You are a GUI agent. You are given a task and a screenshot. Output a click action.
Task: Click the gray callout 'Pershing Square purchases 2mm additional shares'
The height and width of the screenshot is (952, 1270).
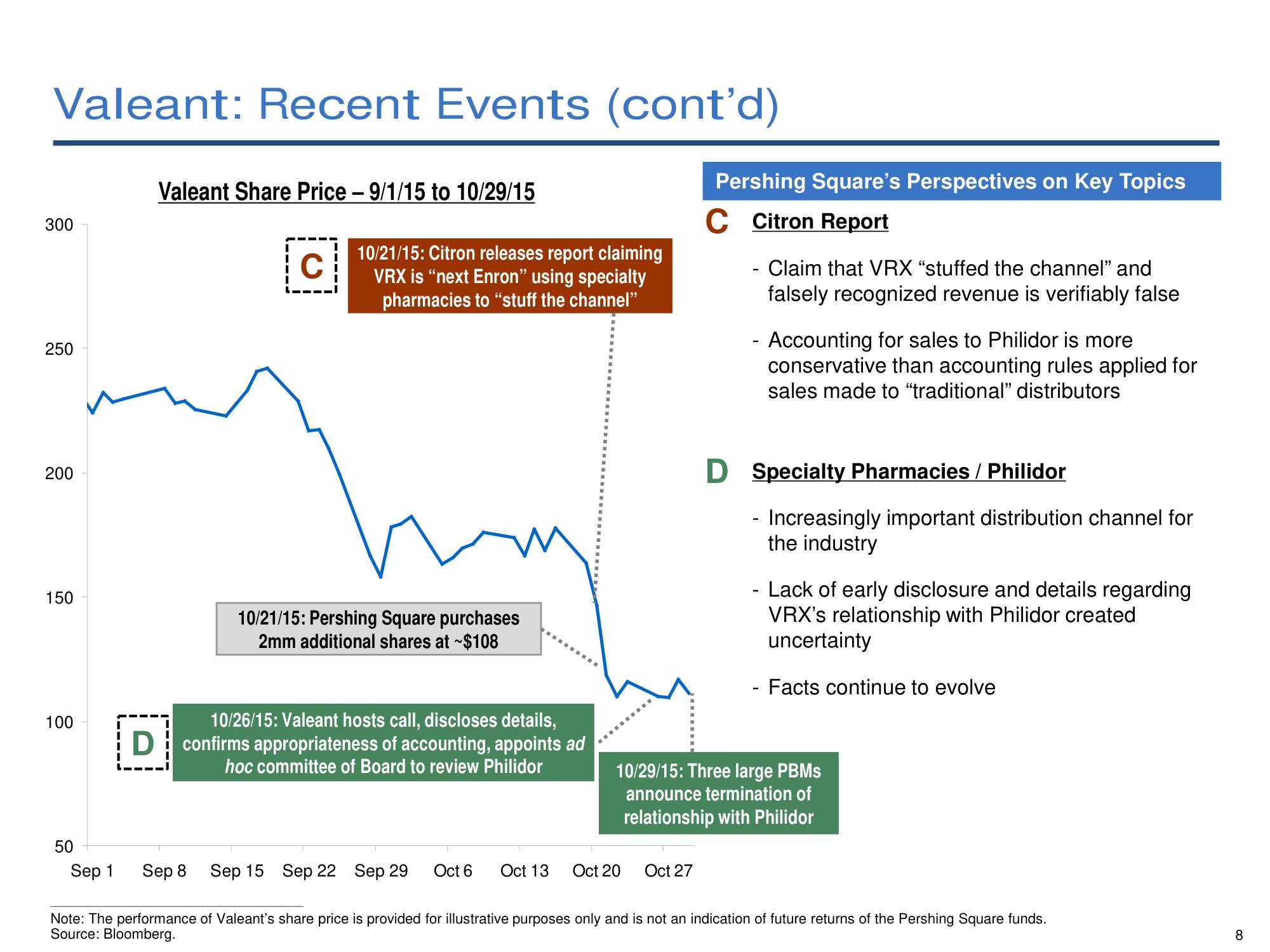point(378,629)
